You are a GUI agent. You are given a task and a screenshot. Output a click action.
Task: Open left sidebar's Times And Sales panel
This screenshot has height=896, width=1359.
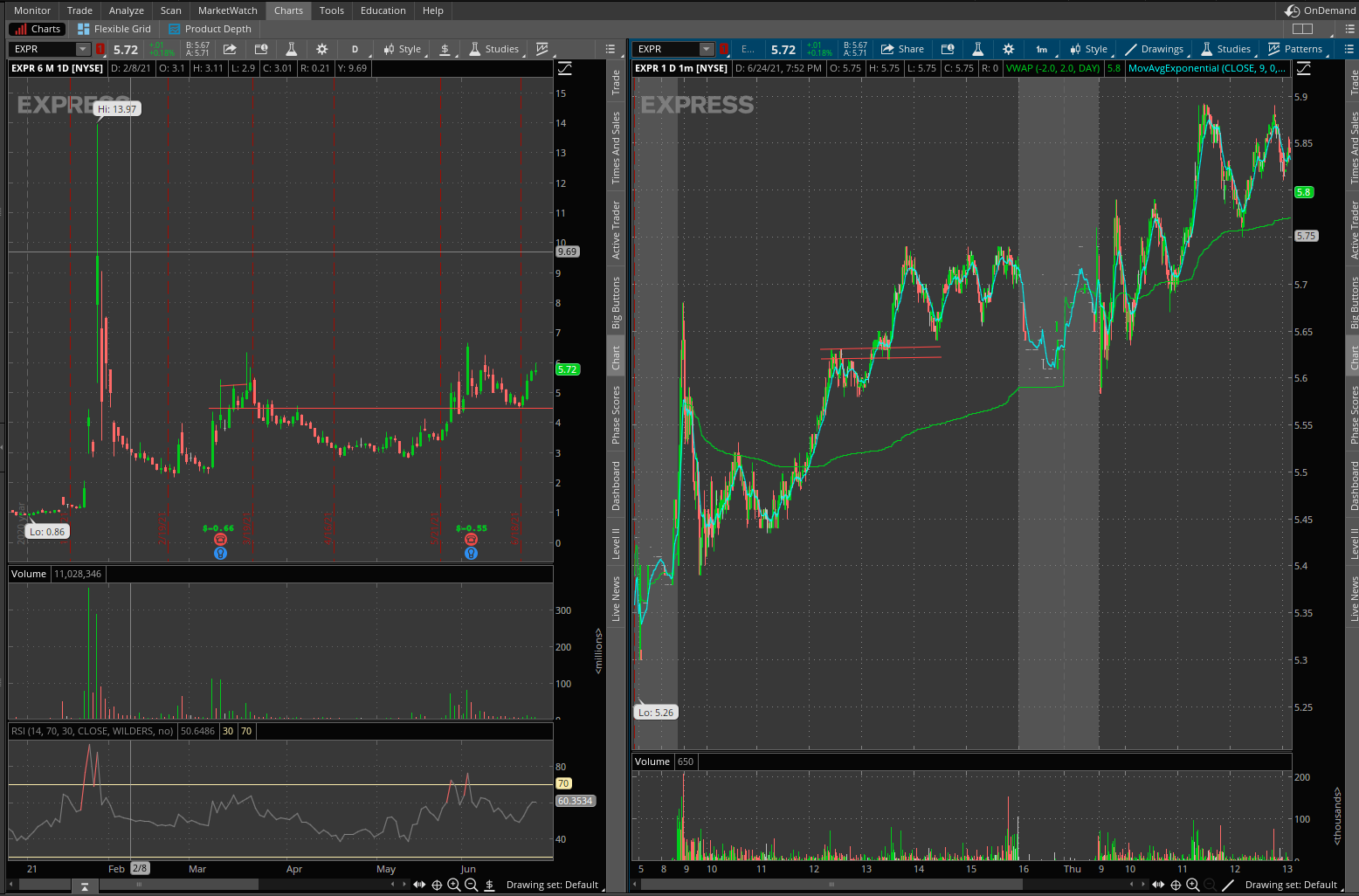pos(616,148)
